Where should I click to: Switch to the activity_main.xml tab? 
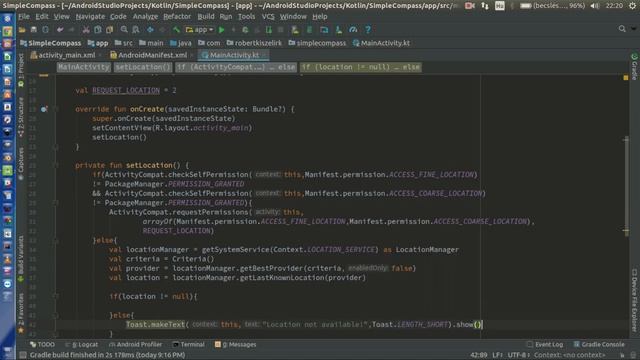click(66, 55)
